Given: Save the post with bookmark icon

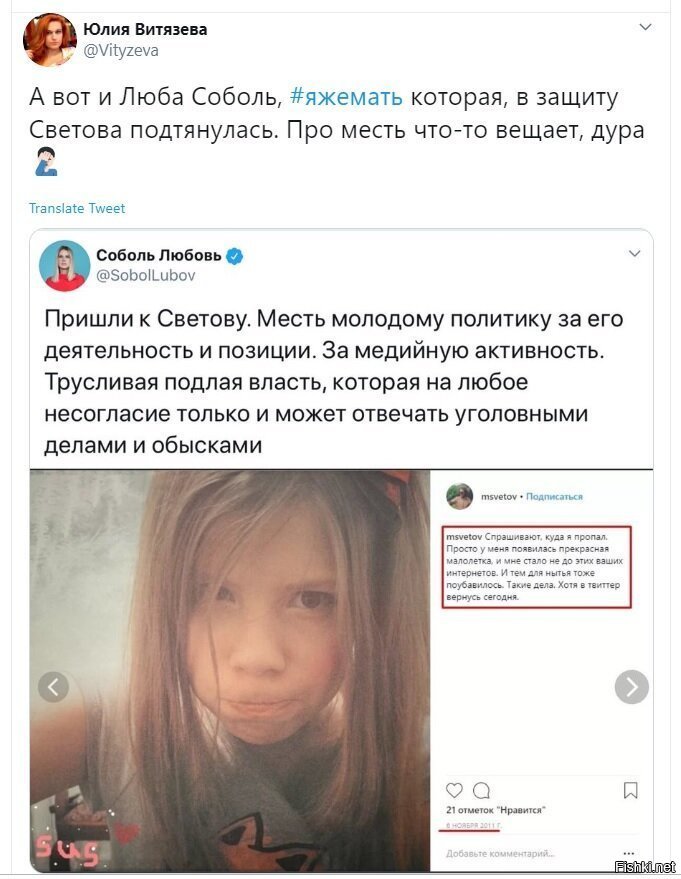Looking at the screenshot, I should click(631, 790).
